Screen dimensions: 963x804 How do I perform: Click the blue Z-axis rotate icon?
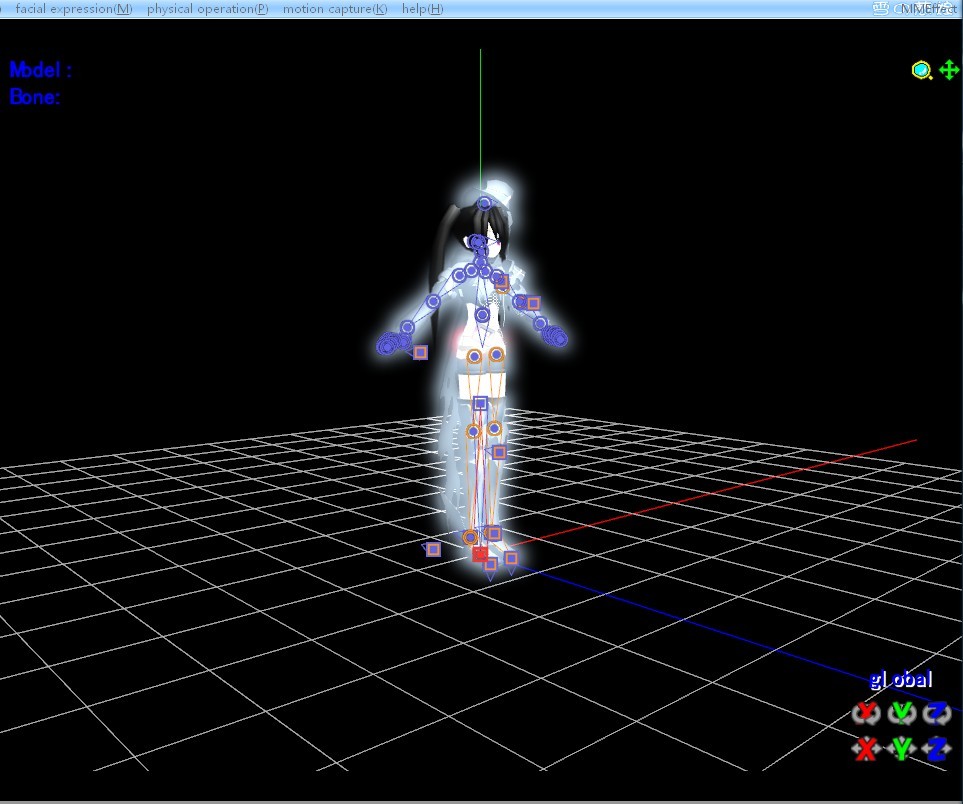click(x=937, y=712)
